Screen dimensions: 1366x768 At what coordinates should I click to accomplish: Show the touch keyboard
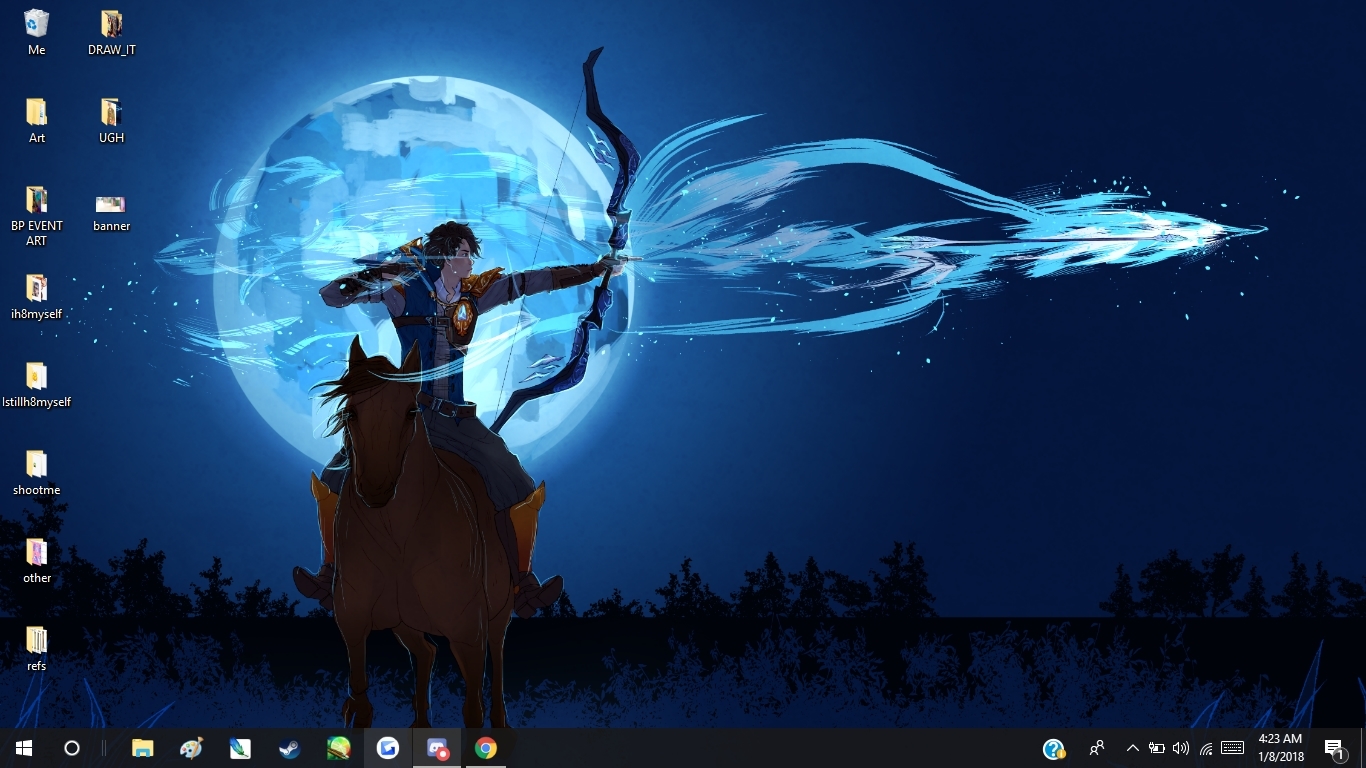pos(1232,748)
